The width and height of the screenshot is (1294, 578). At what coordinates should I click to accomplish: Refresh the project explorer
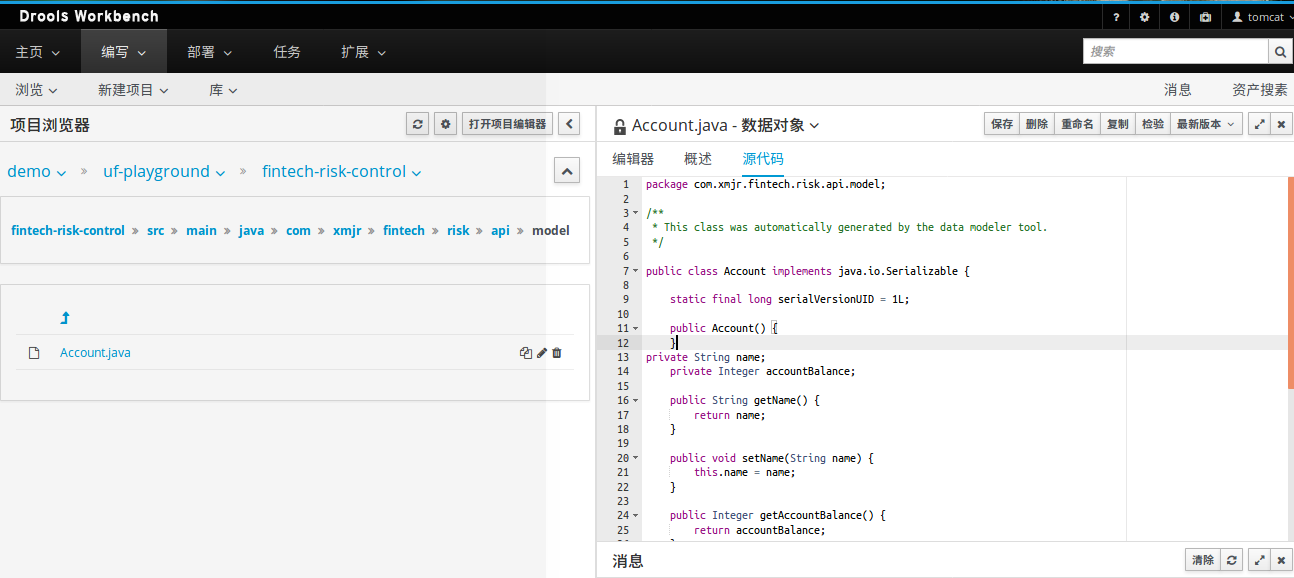(418, 124)
